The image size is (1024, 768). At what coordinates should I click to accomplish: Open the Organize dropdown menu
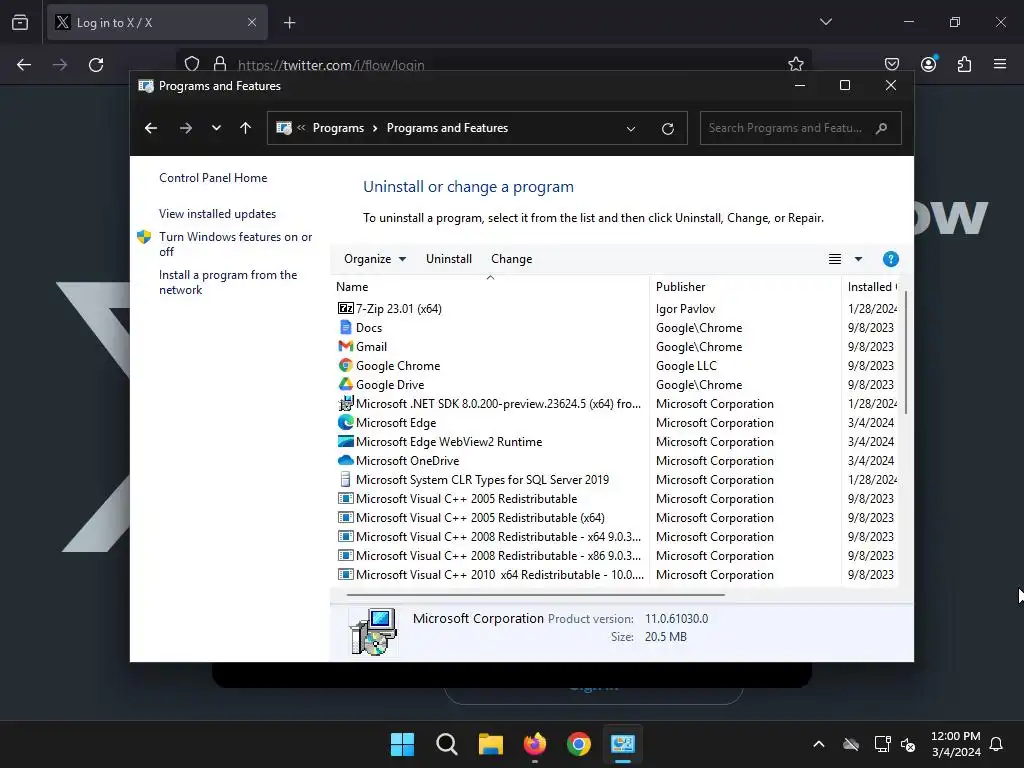point(375,259)
